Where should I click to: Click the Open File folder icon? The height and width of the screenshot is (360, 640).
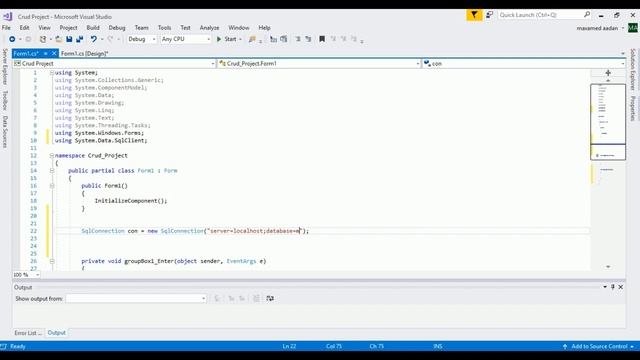(x=59, y=39)
